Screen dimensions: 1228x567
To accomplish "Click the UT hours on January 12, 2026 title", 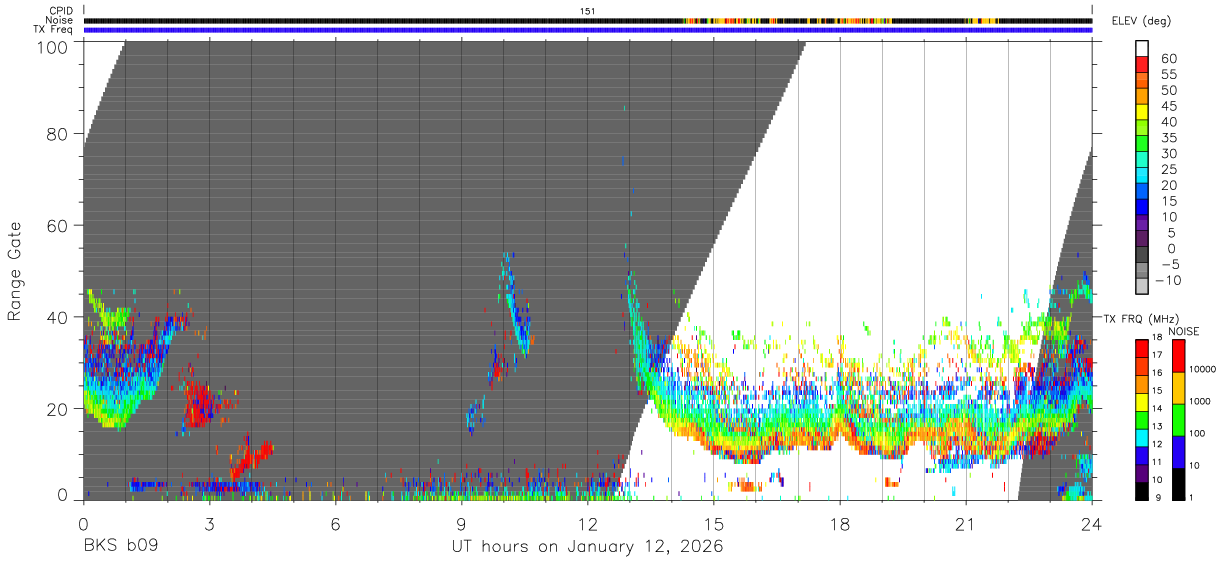I will [588, 547].
